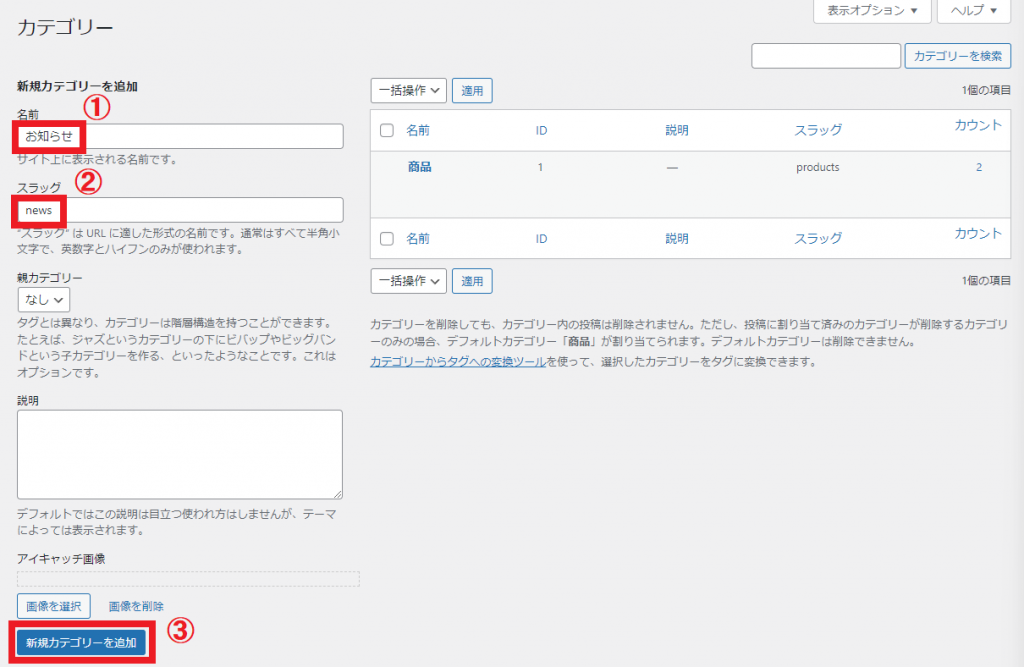The height and width of the screenshot is (667, 1024).
Task: Sort by スラッグ in the table footer
Action: coord(818,238)
